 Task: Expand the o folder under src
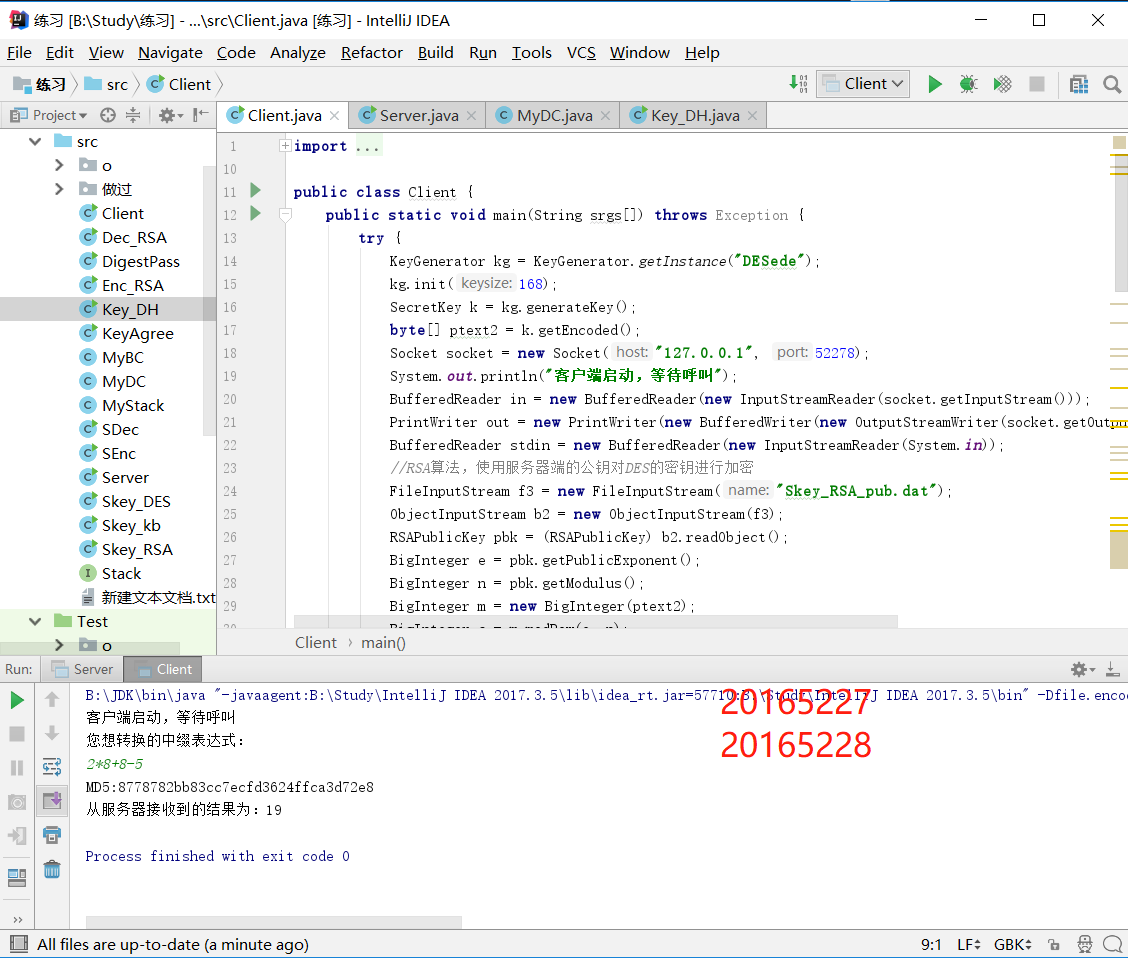pos(59,165)
